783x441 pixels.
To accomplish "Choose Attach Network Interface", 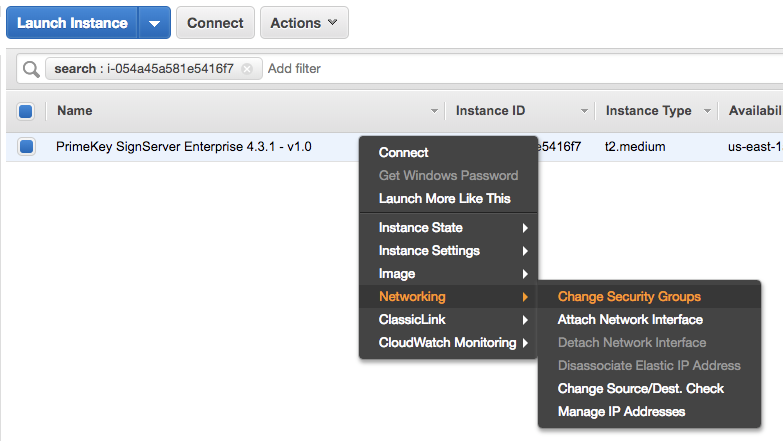I will 630,320.
